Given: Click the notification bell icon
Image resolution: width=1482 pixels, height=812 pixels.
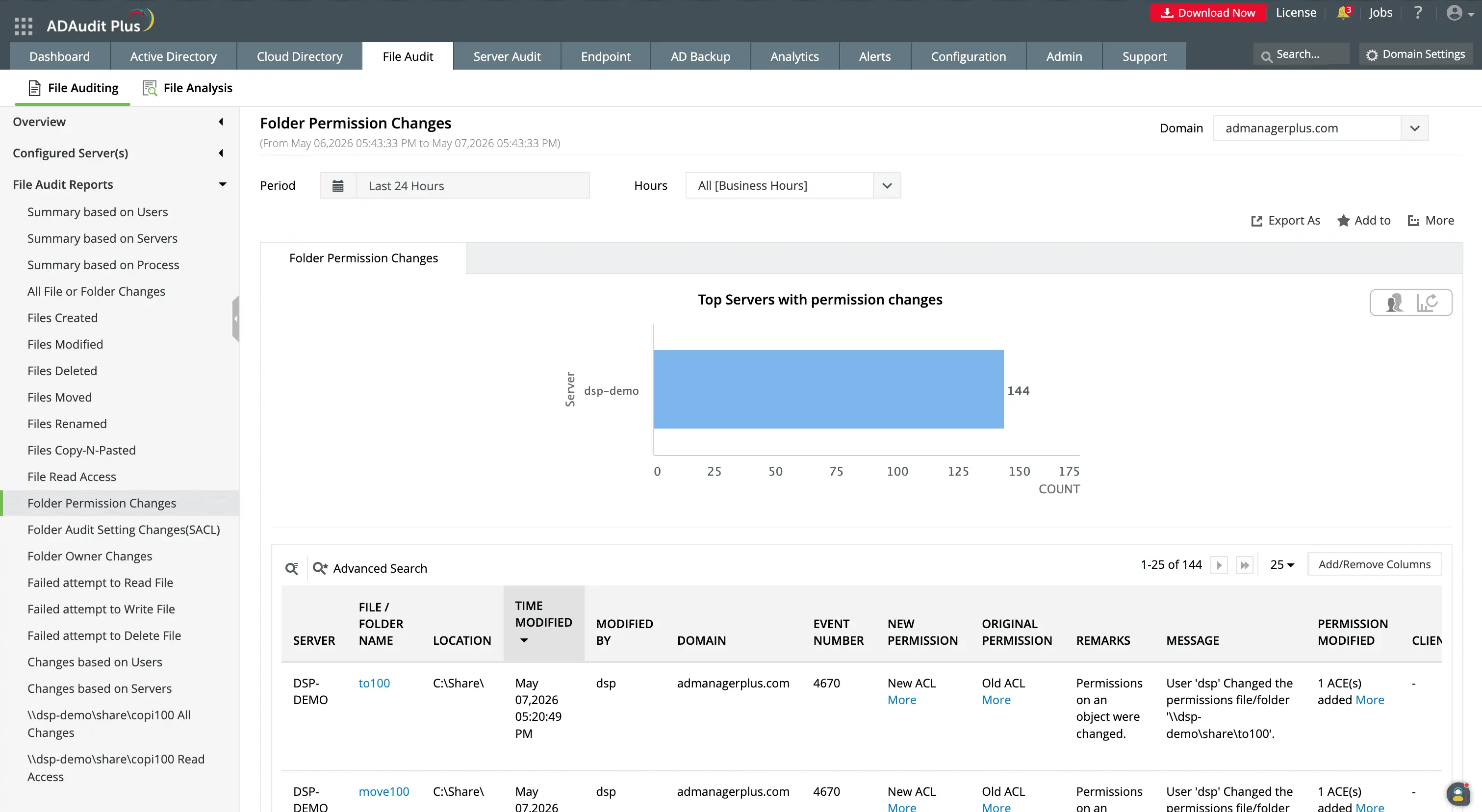Looking at the screenshot, I should point(1343,13).
